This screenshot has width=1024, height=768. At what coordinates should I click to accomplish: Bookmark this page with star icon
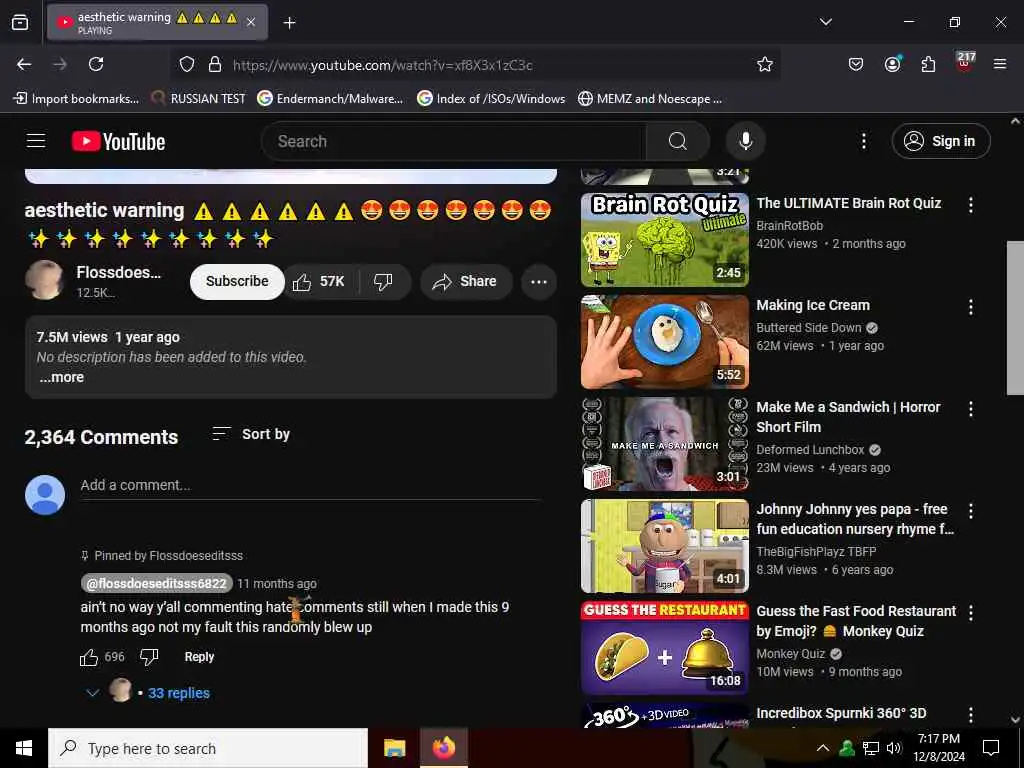click(x=765, y=64)
